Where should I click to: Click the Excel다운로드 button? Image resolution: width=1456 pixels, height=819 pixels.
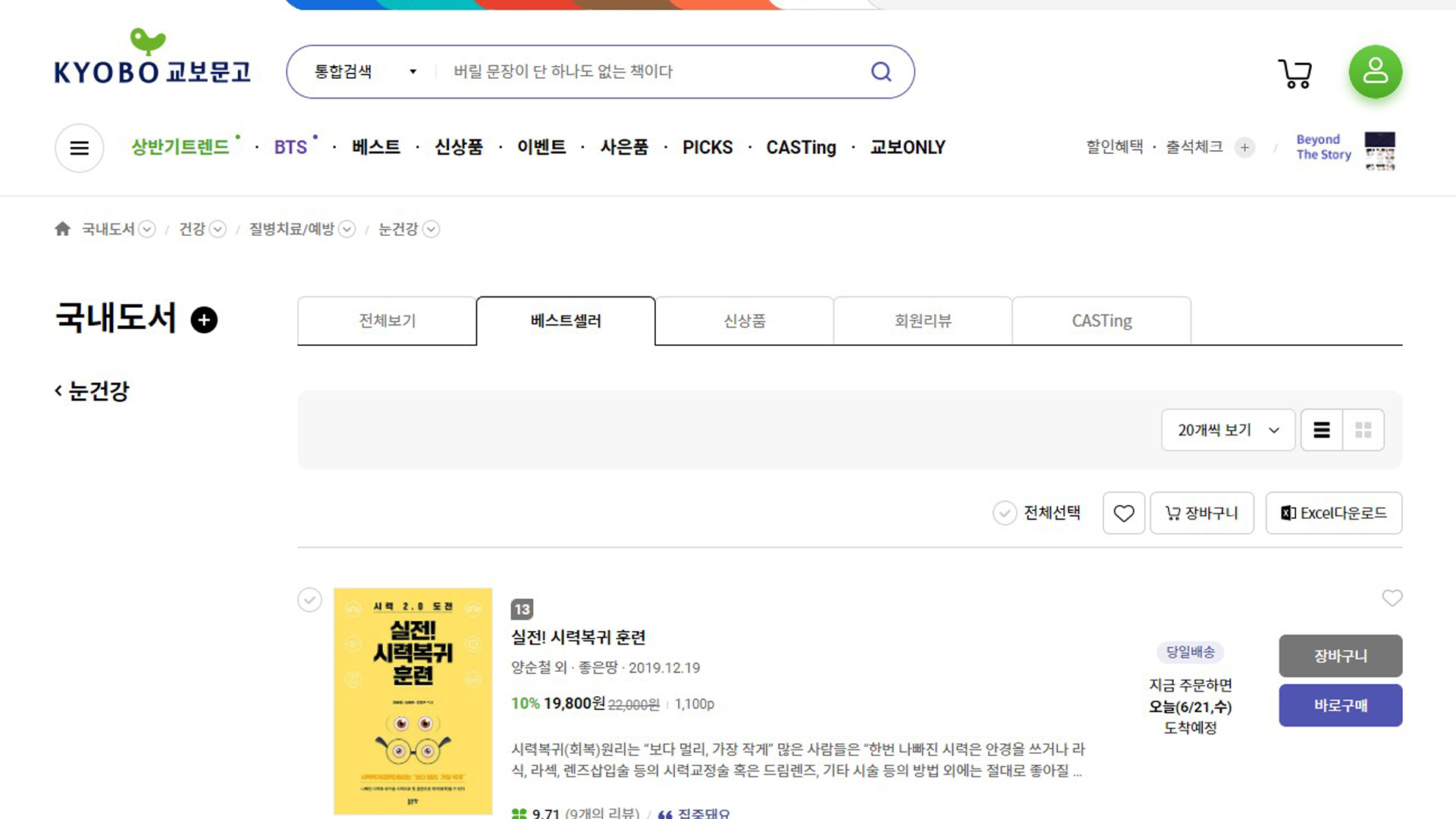(x=1333, y=513)
